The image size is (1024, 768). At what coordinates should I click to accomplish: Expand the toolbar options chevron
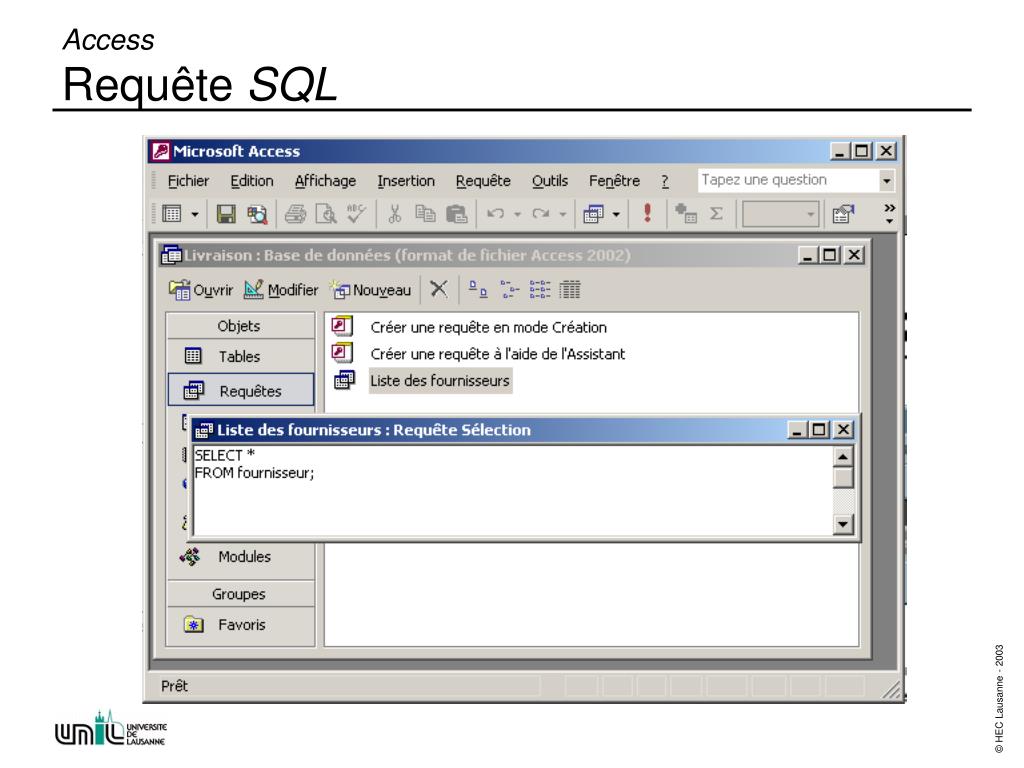tap(889, 214)
